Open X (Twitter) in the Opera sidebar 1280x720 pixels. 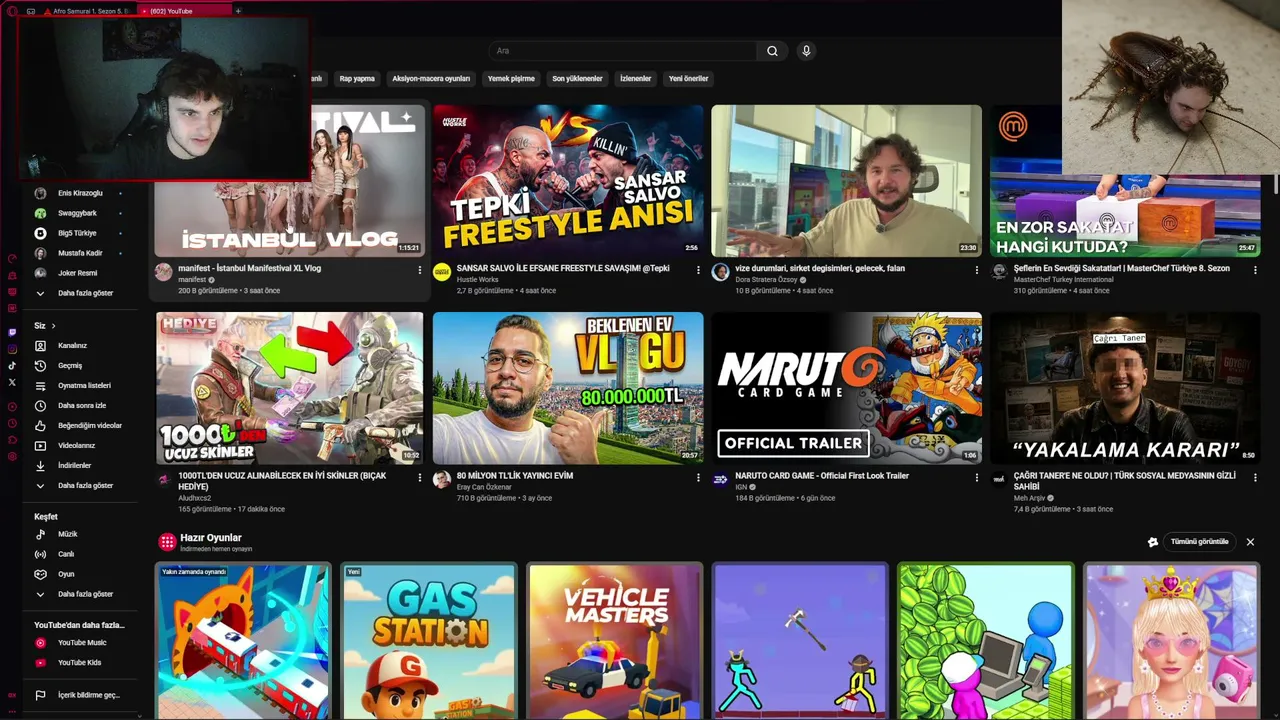point(12,382)
